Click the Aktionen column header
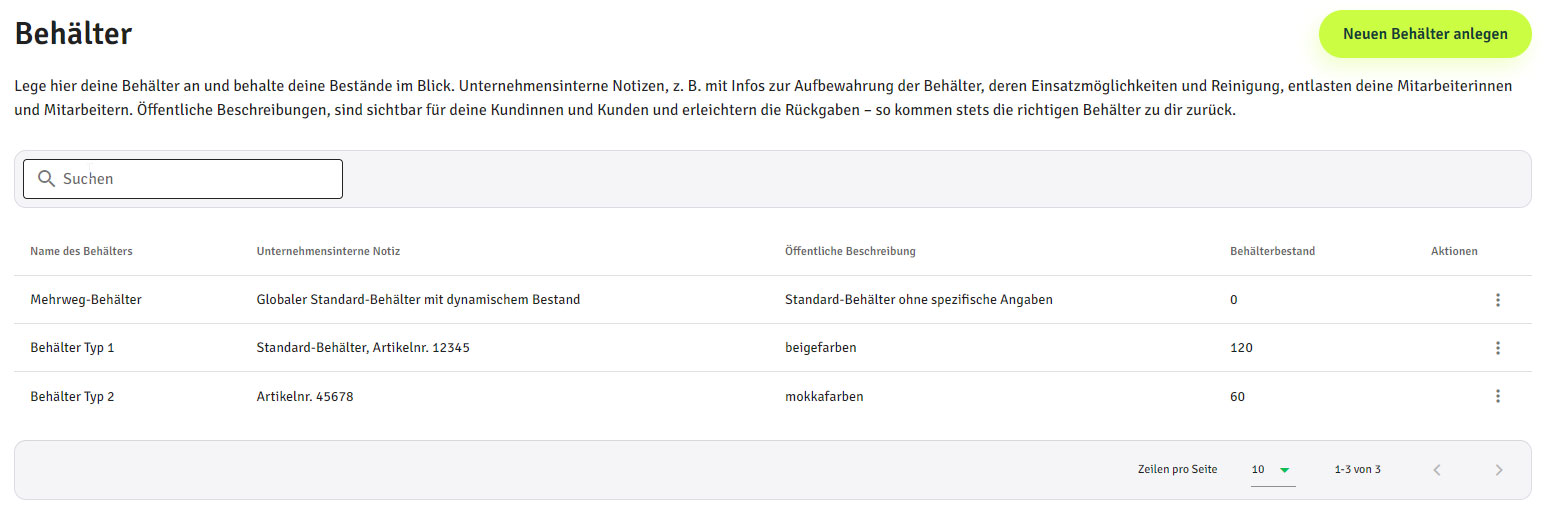The width and height of the screenshot is (1552, 522). pyautogui.click(x=1453, y=251)
